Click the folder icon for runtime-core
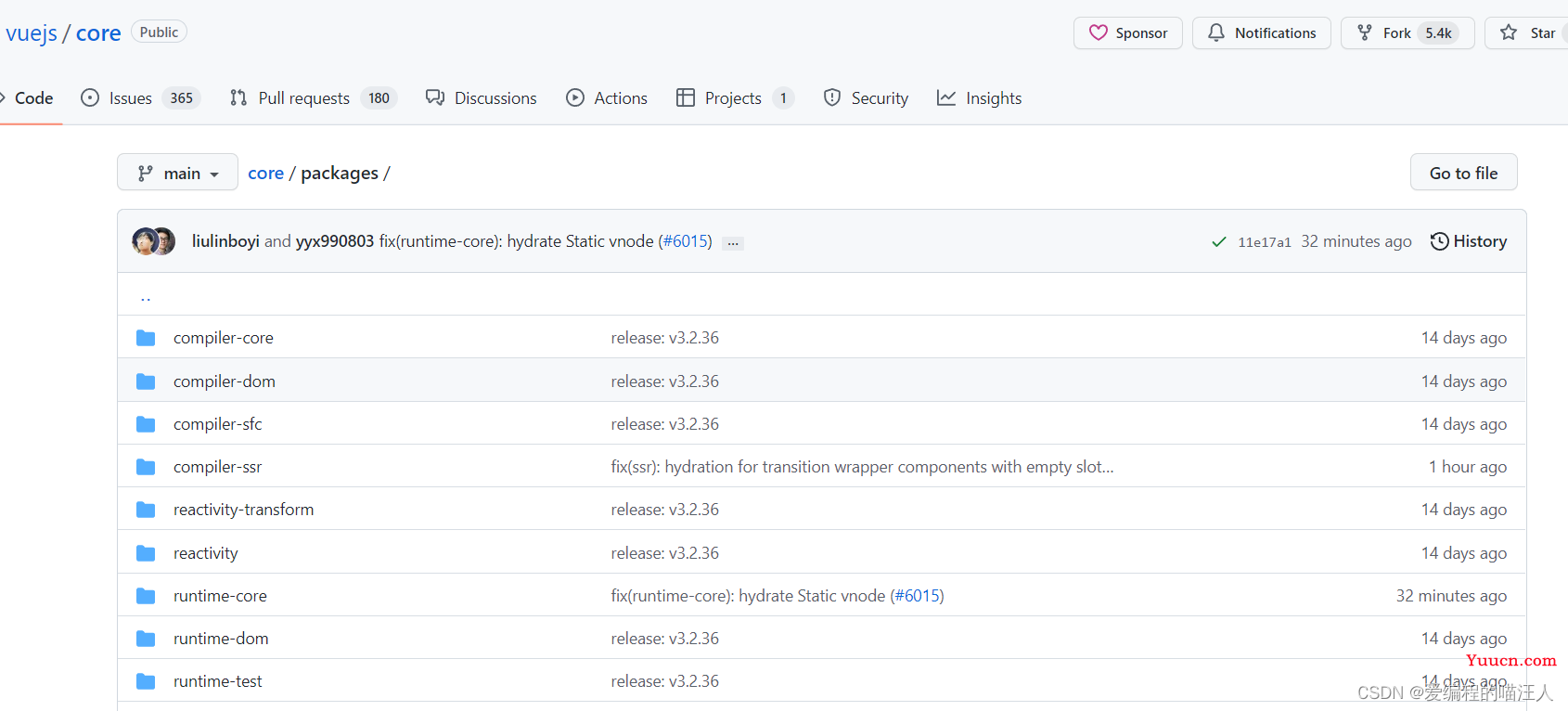Image resolution: width=1568 pixels, height=711 pixels. click(x=146, y=596)
